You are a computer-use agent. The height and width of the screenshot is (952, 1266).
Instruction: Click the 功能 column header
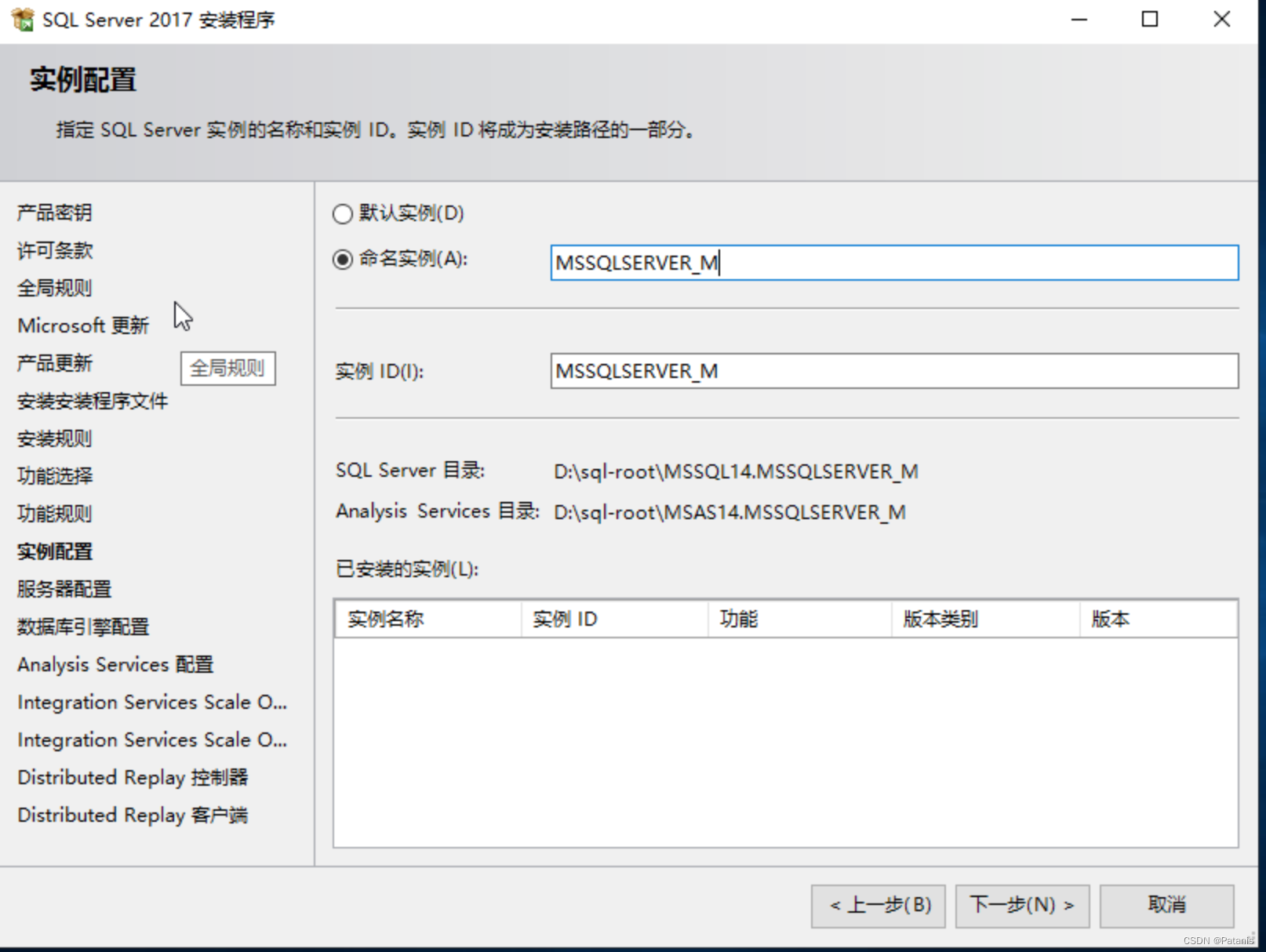pos(800,620)
